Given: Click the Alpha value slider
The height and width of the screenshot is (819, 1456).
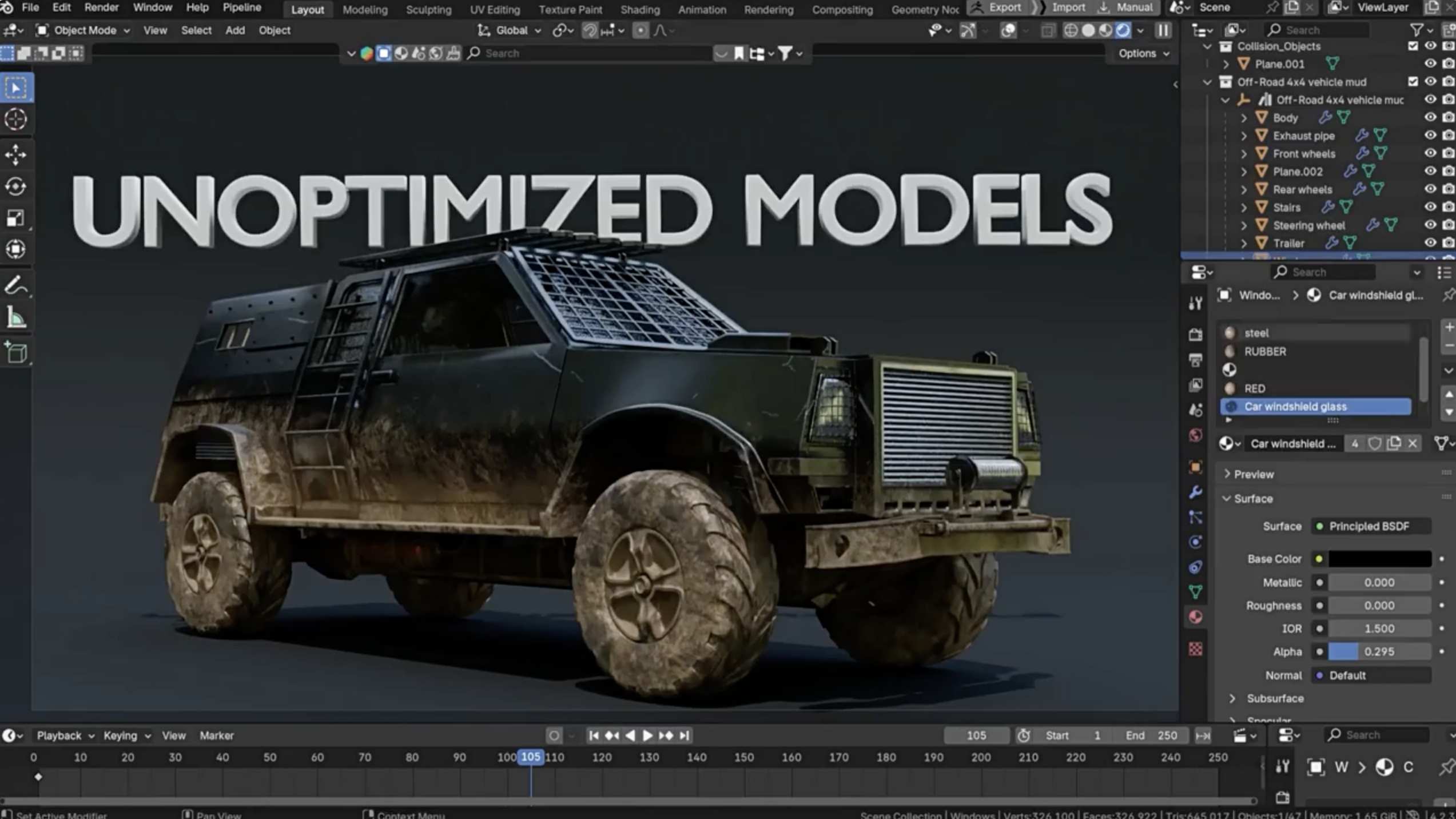Looking at the screenshot, I should pos(1378,651).
